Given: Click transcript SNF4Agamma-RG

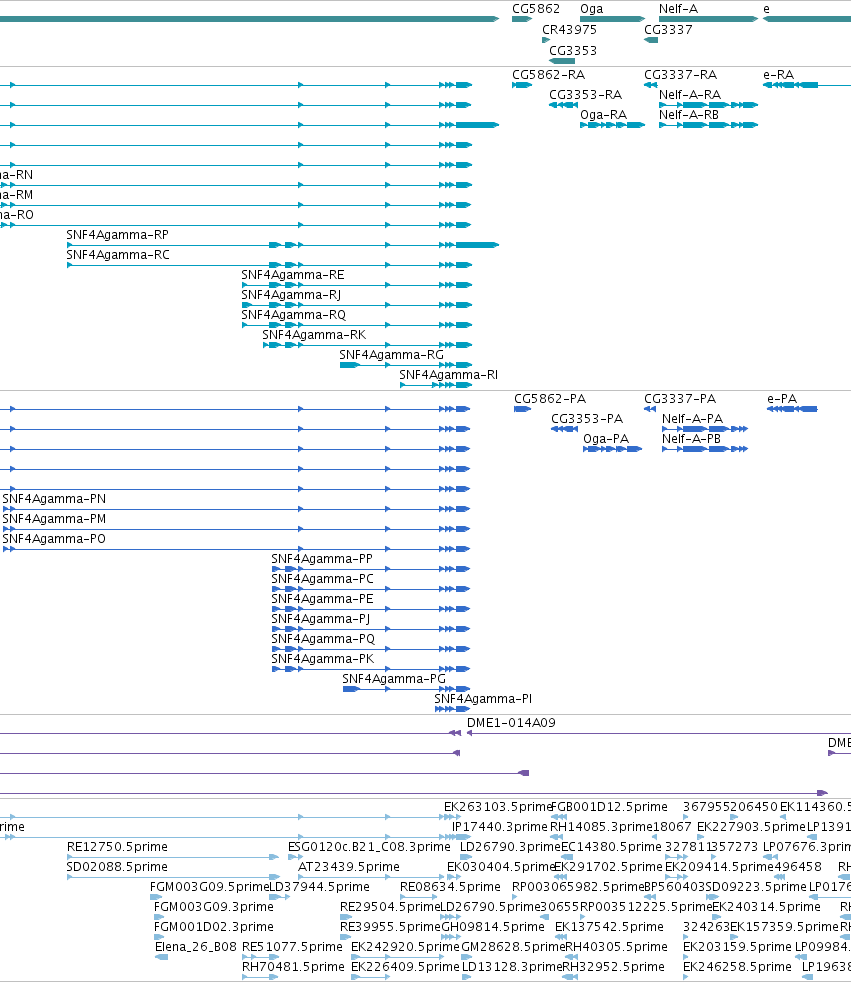Looking at the screenshot, I should click(391, 355).
